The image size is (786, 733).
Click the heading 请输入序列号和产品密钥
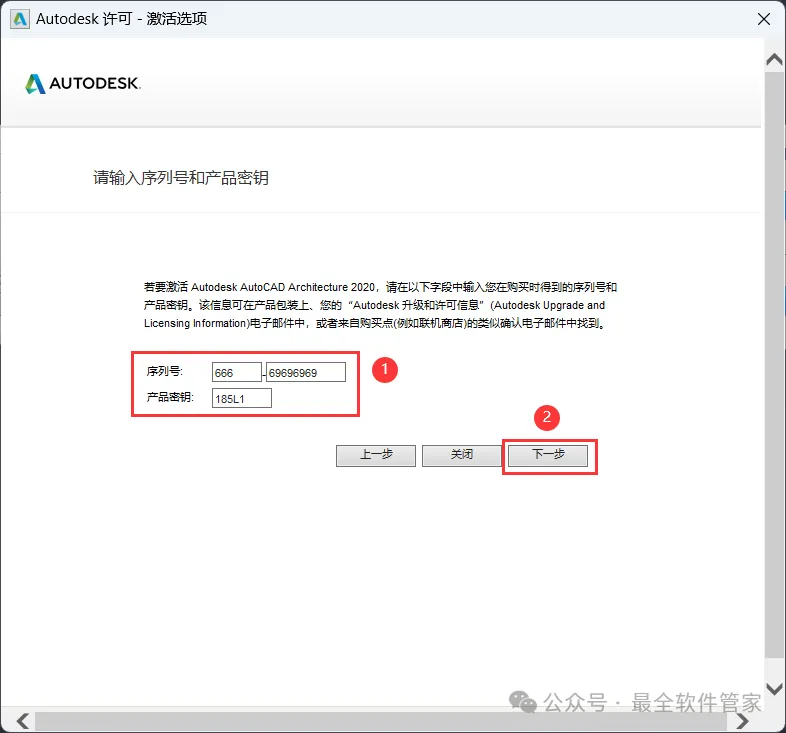[181, 177]
